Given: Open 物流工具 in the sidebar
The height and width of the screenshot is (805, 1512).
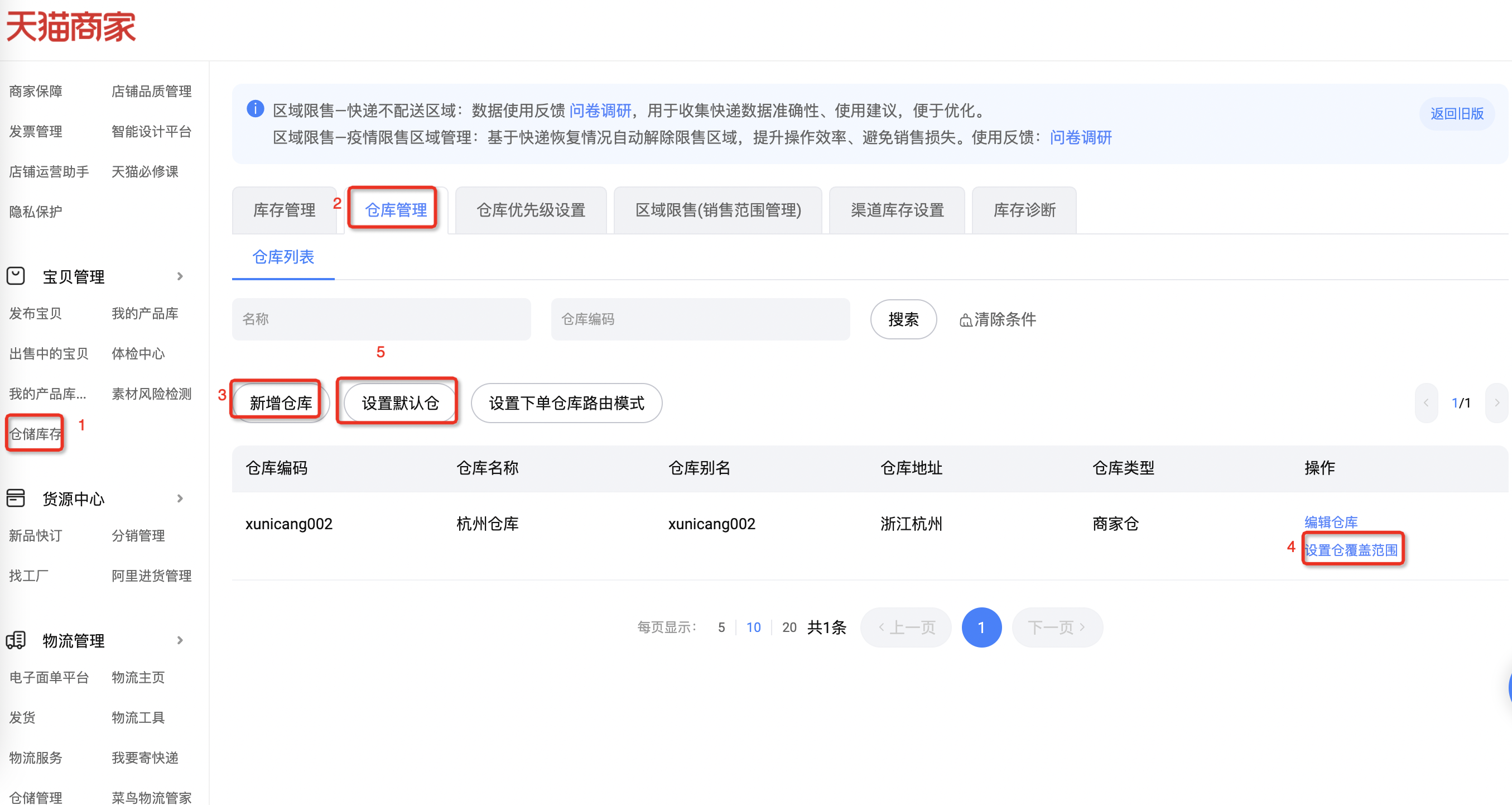Looking at the screenshot, I should (x=138, y=717).
